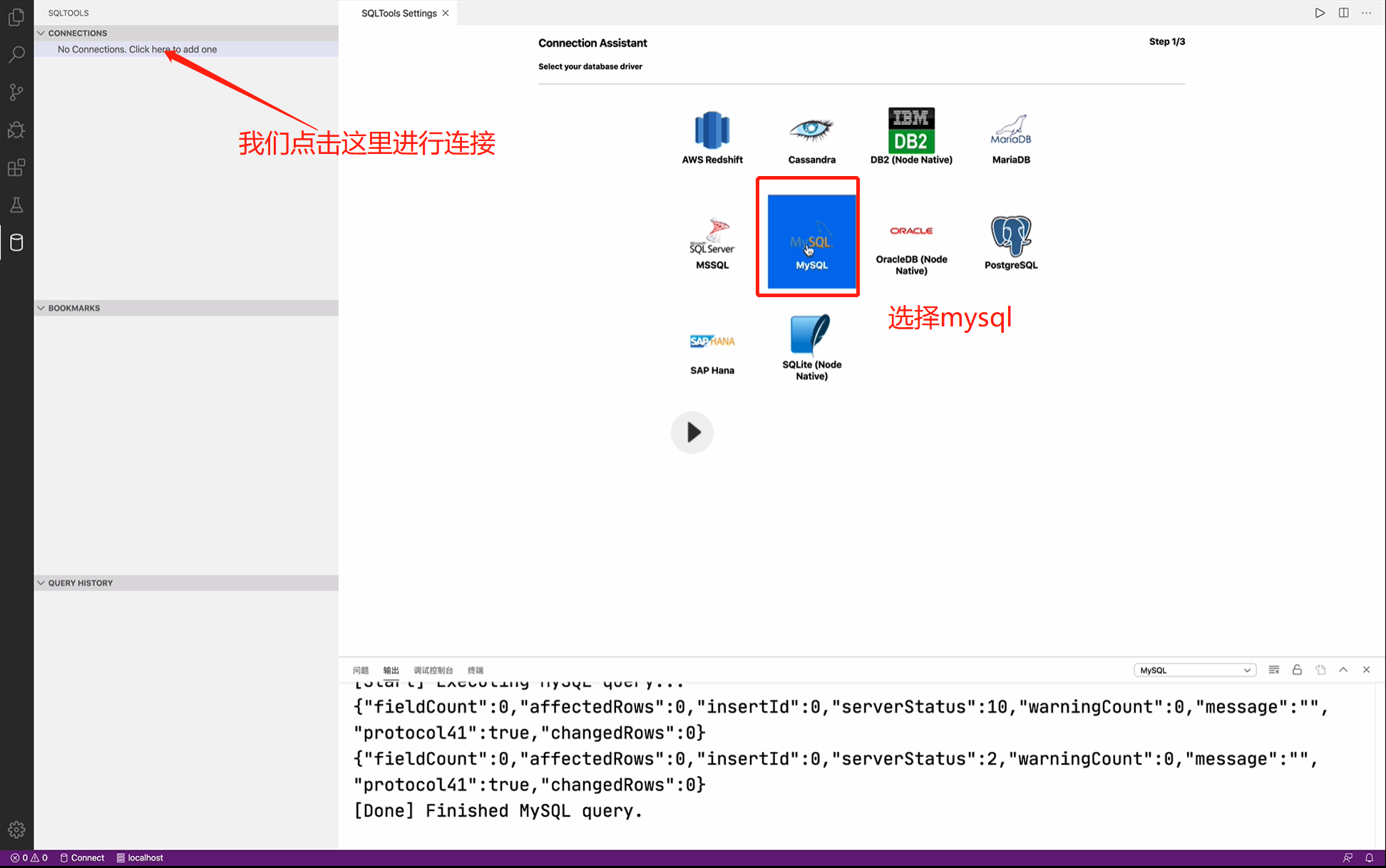Choose the MSSQL driver
The width and height of the screenshot is (1386, 868).
coord(712,242)
